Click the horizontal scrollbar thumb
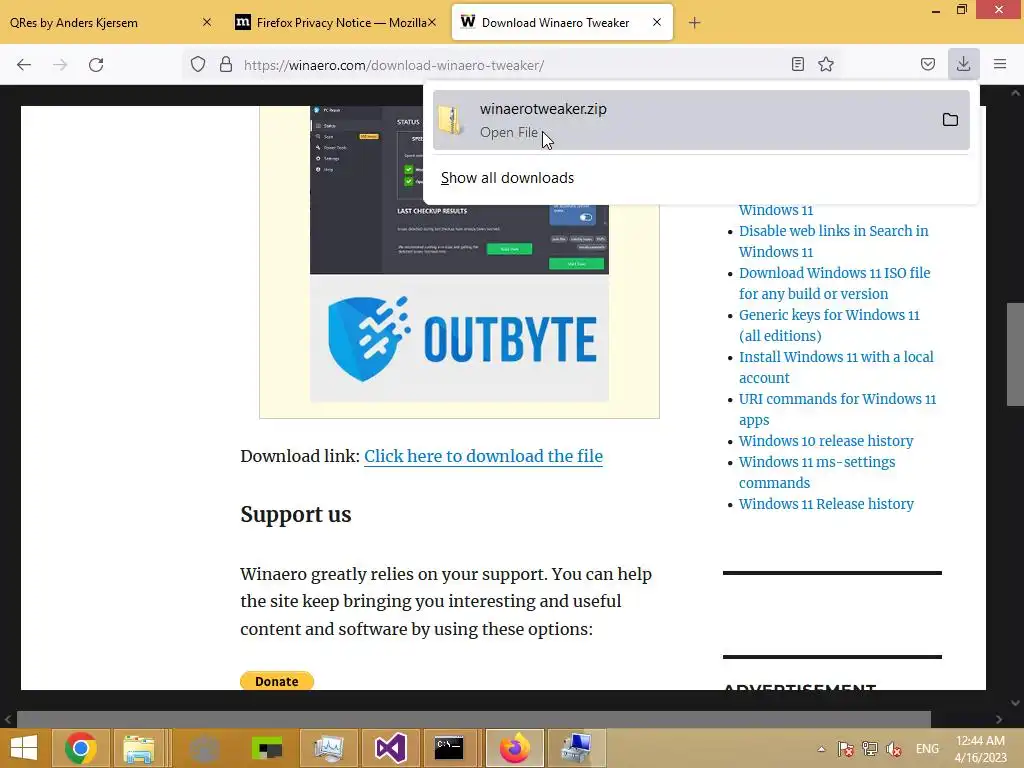1024x768 pixels. (473, 719)
